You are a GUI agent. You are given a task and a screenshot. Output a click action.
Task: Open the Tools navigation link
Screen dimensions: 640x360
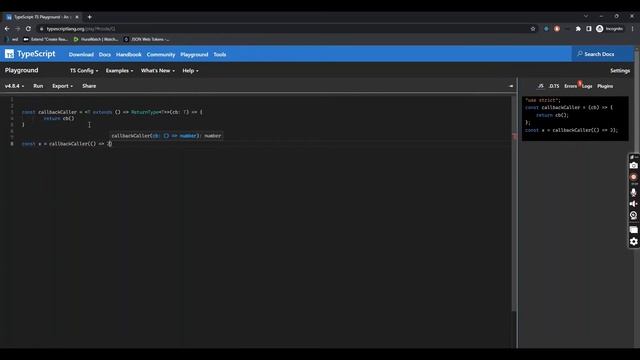220,54
